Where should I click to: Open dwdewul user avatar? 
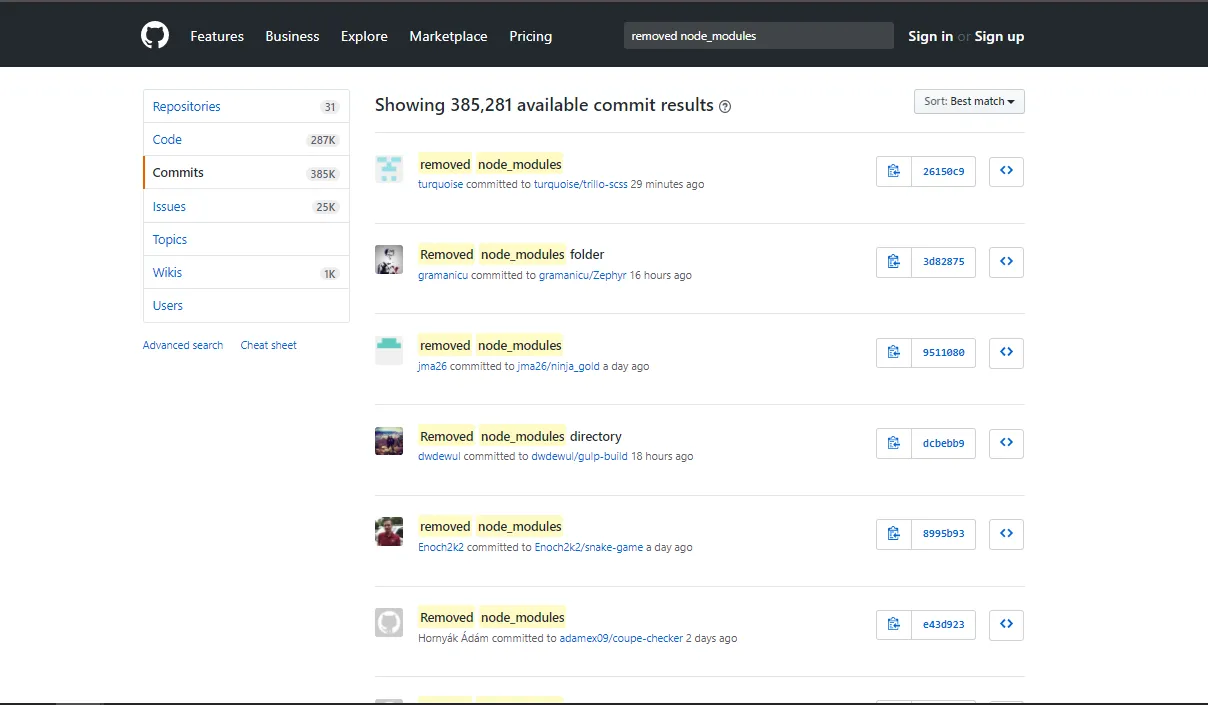point(389,441)
